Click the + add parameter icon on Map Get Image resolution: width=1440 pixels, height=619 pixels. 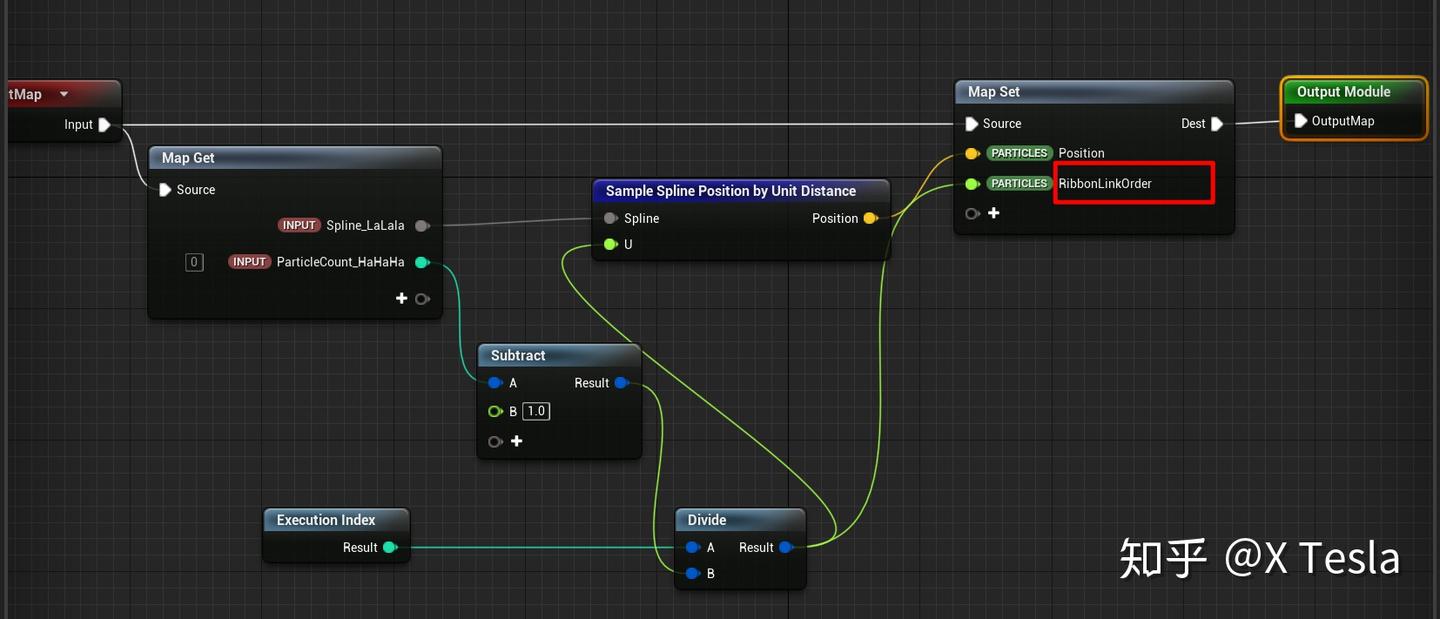click(x=401, y=298)
